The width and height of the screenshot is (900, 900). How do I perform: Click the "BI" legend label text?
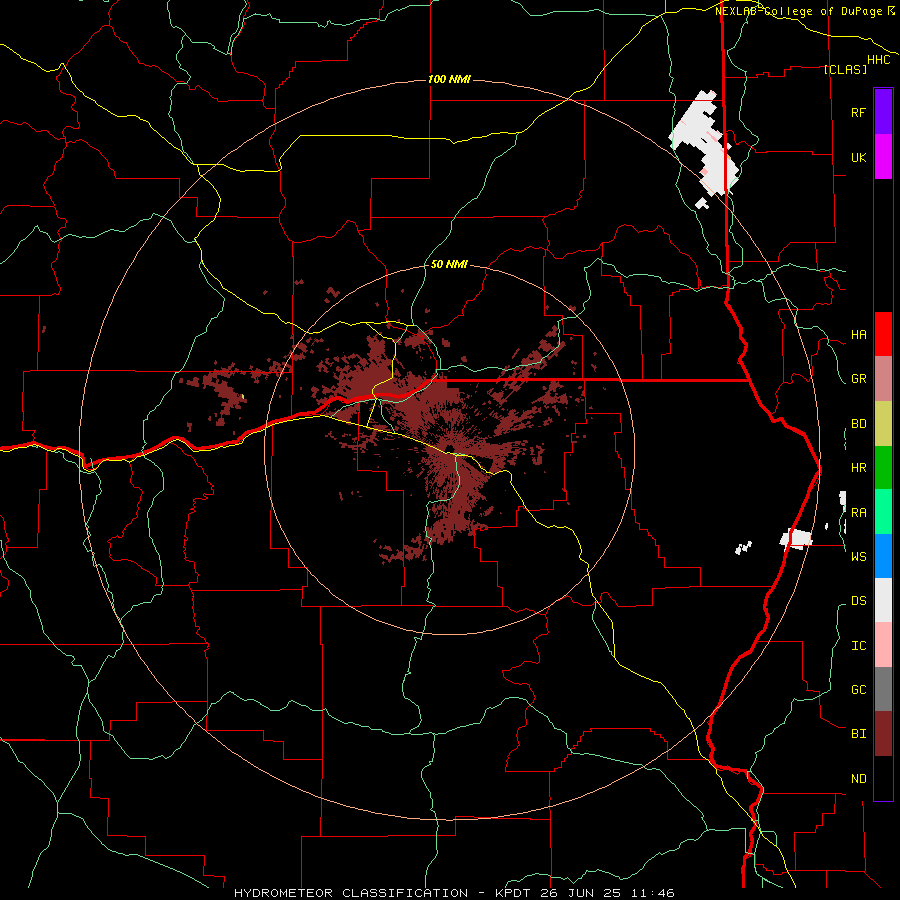coord(858,734)
